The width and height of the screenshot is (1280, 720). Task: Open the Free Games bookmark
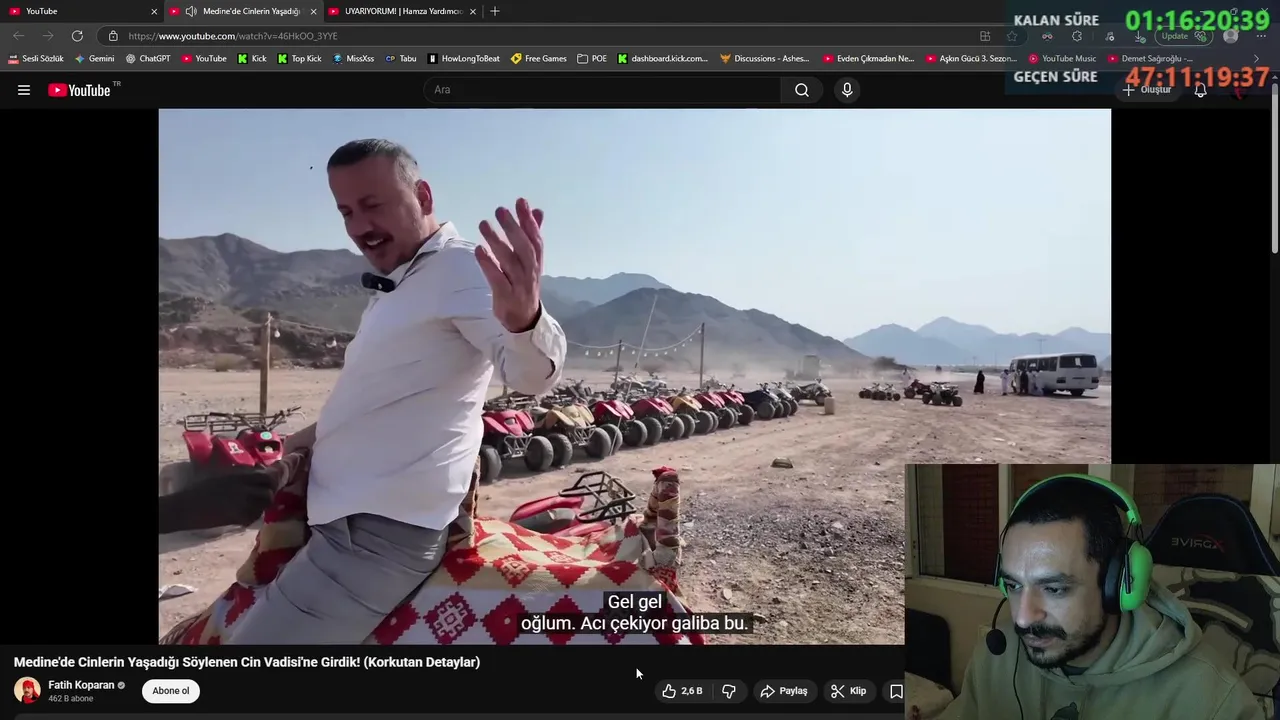pos(538,59)
